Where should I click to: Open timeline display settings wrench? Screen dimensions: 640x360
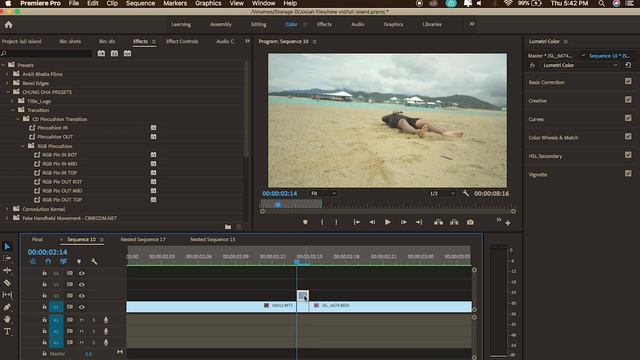pyautogui.click(x=94, y=261)
